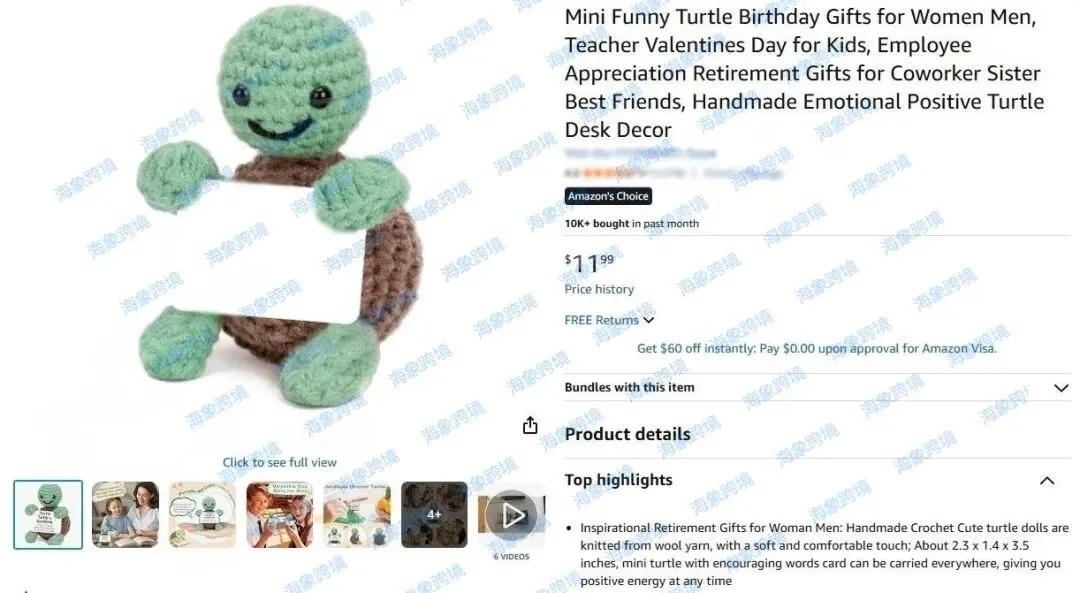Screen dimensions: 1080x593
Task: Open the handmade crochet turtle thumbnail
Action: tap(357, 514)
